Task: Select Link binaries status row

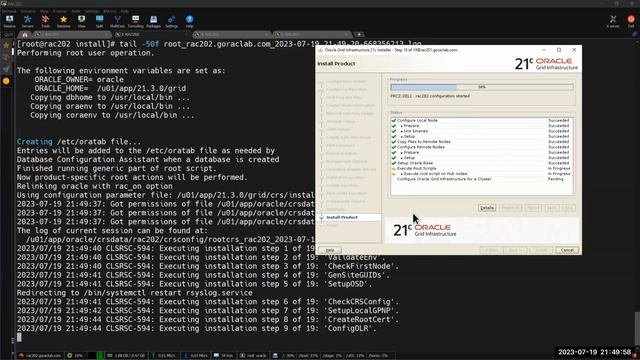Action: pyautogui.click(x=481, y=131)
